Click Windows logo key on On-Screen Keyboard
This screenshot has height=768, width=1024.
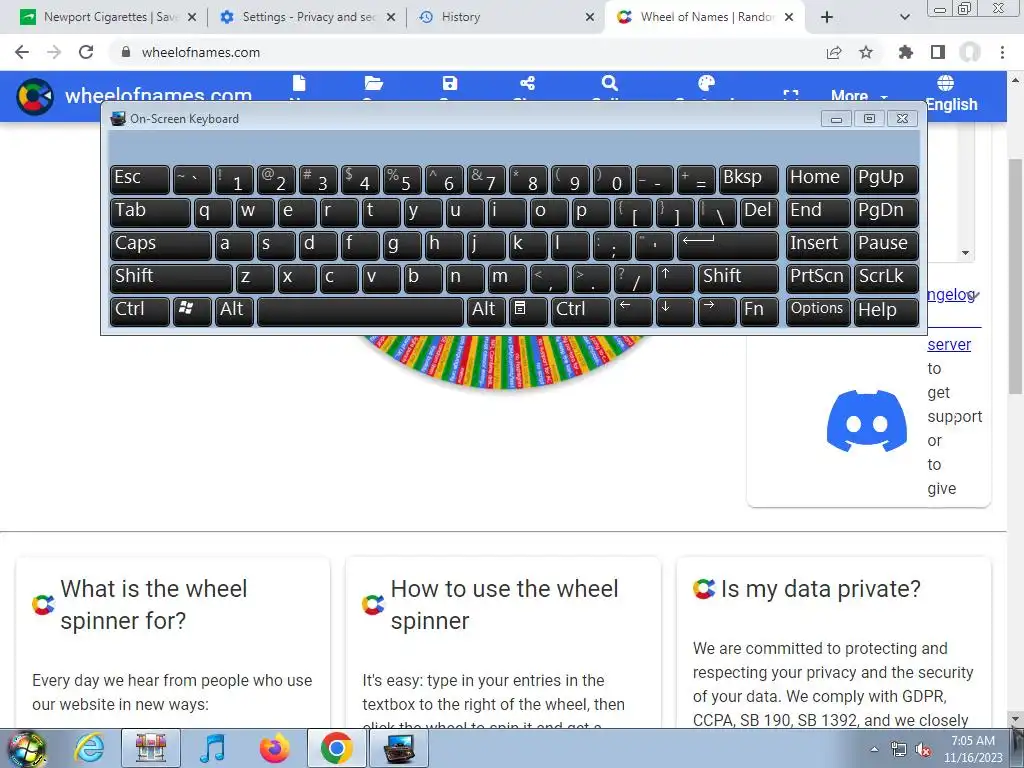192,311
